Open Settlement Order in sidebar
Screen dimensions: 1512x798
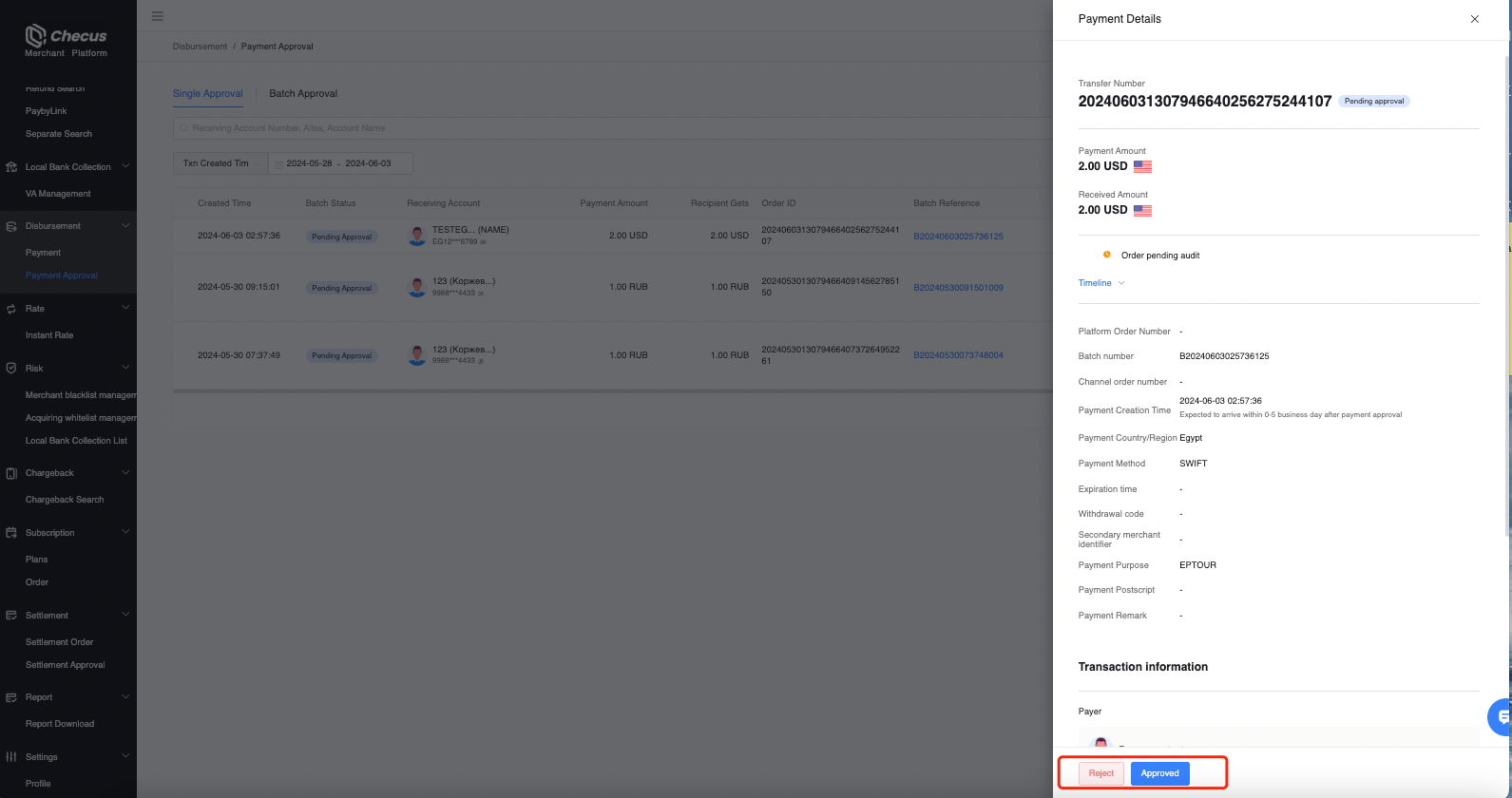pos(59,642)
